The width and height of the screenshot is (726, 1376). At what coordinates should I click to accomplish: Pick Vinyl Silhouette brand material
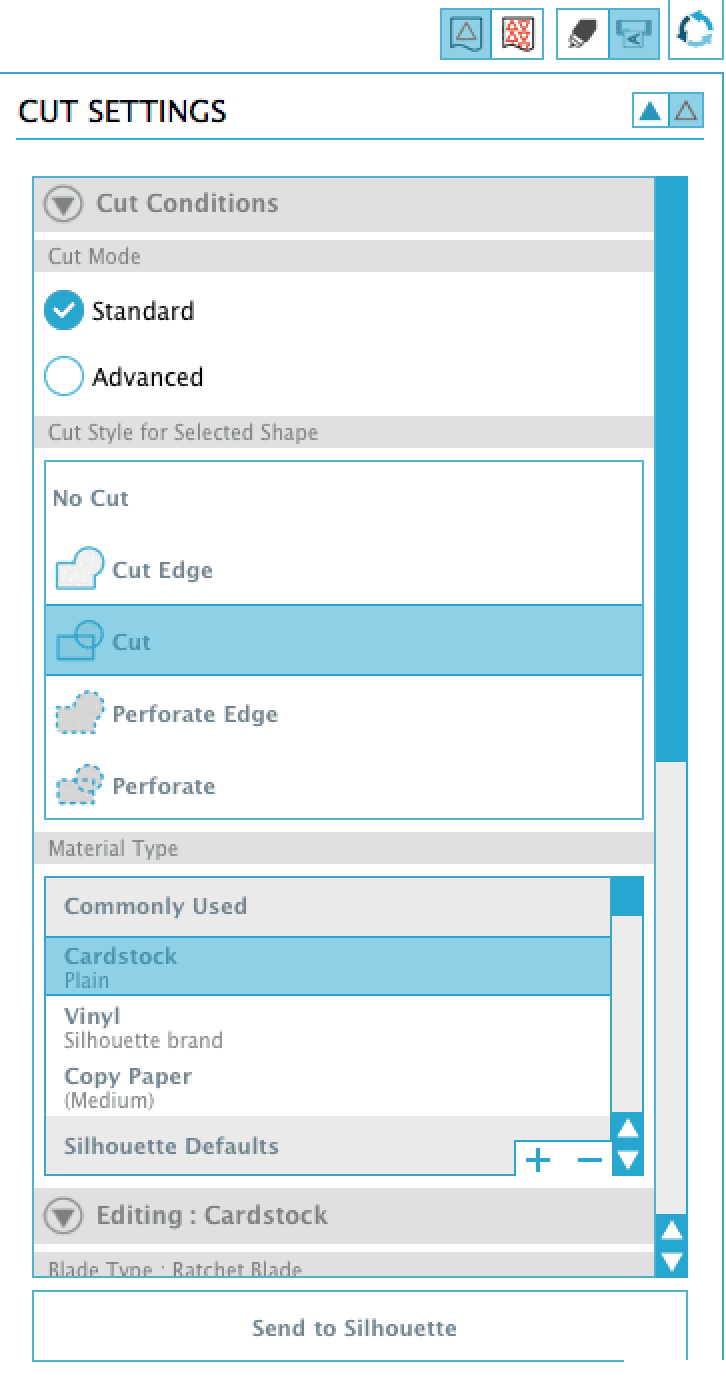click(143, 1027)
